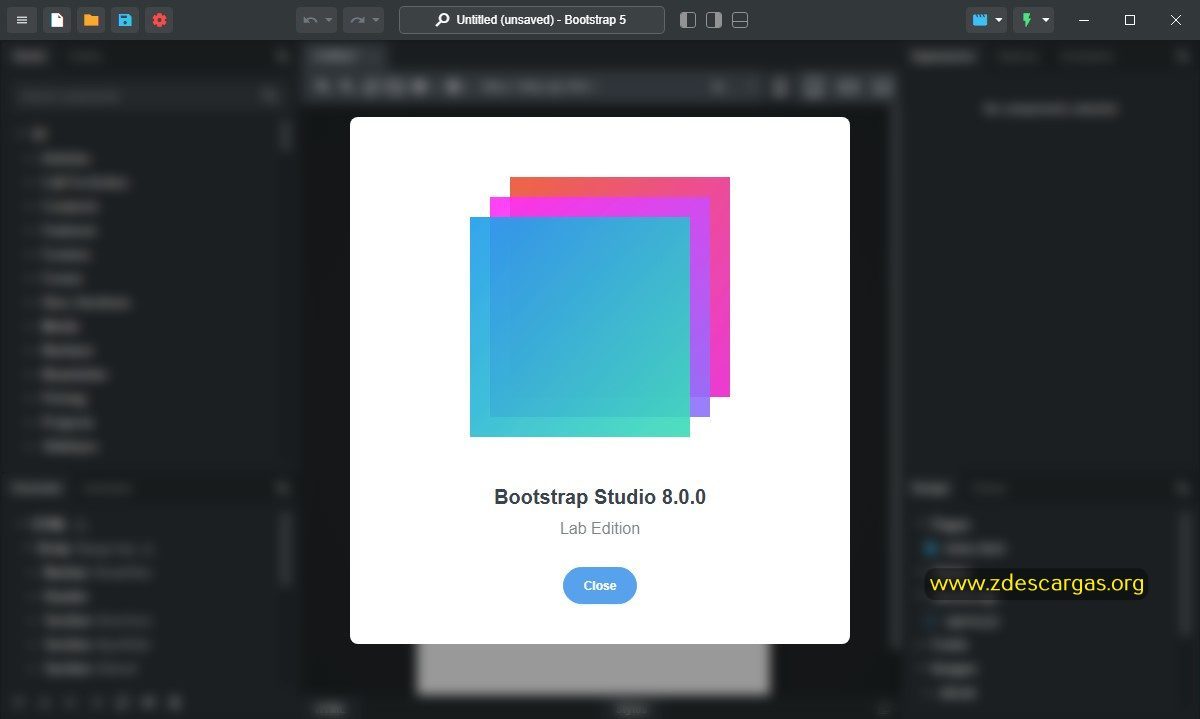The height and width of the screenshot is (719, 1200).
Task: Open the Preview options dropdown arrow
Action: point(998,20)
